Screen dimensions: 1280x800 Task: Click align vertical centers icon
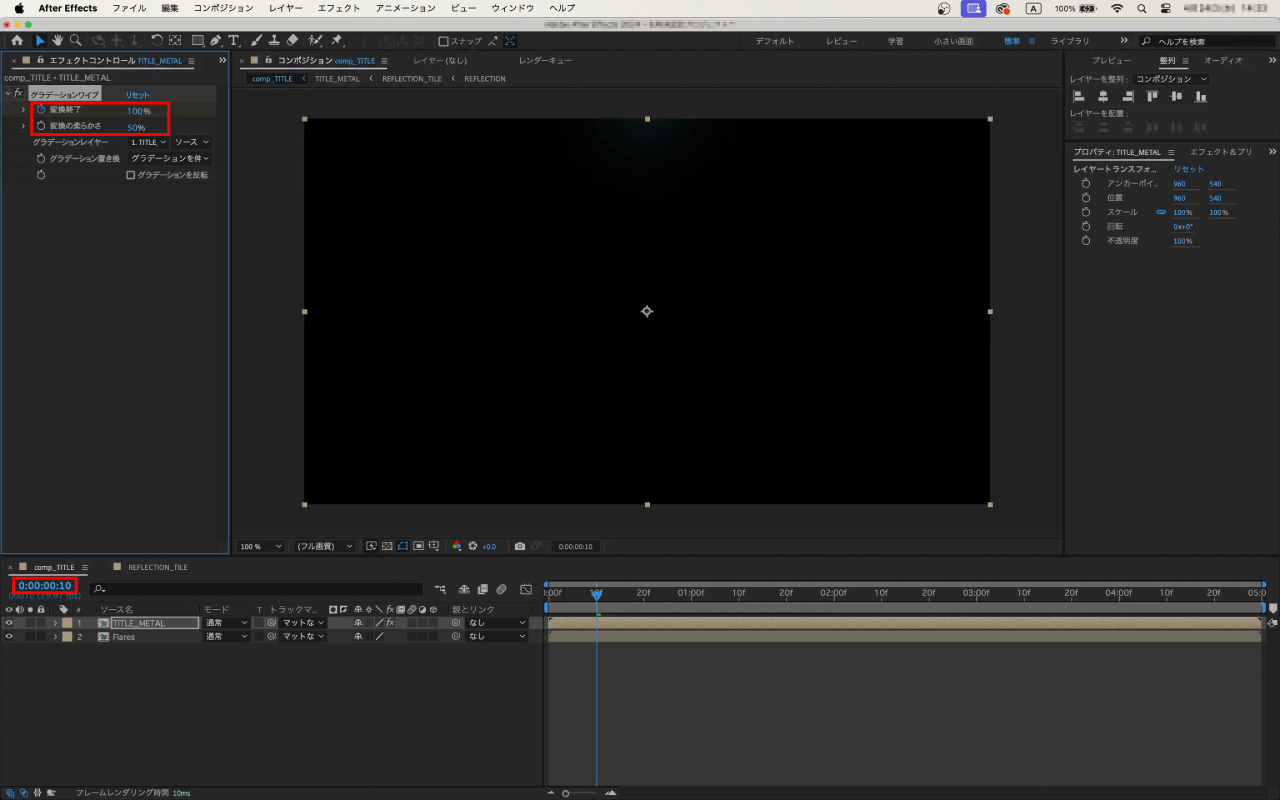point(1176,96)
